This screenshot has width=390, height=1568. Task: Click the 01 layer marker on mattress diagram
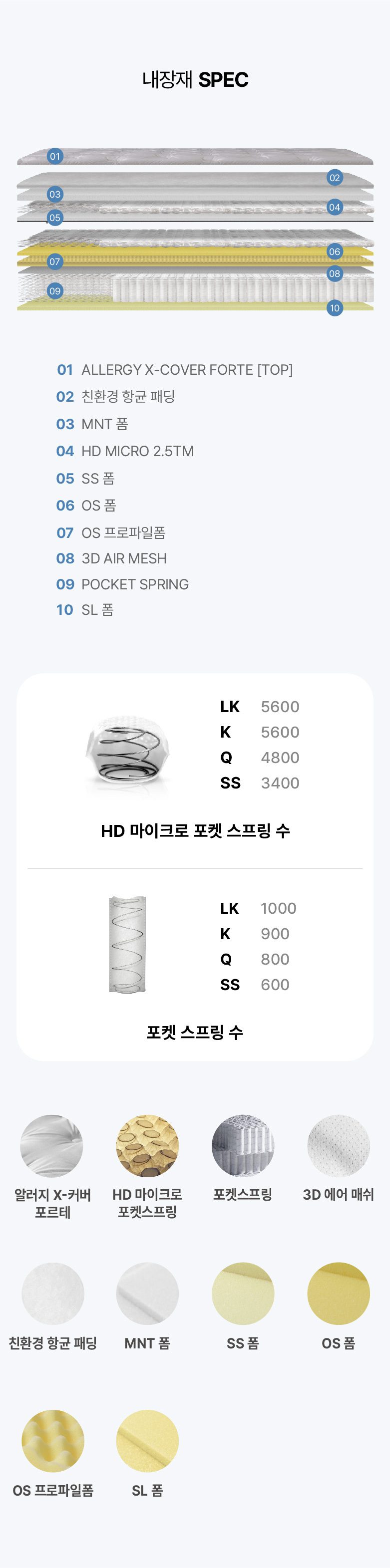coord(55,156)
